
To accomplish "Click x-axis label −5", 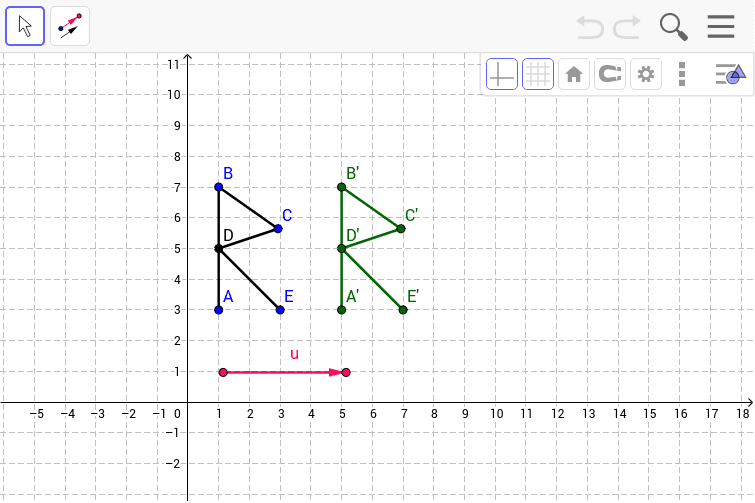I will pyautogui.click(x=37, y=413).
